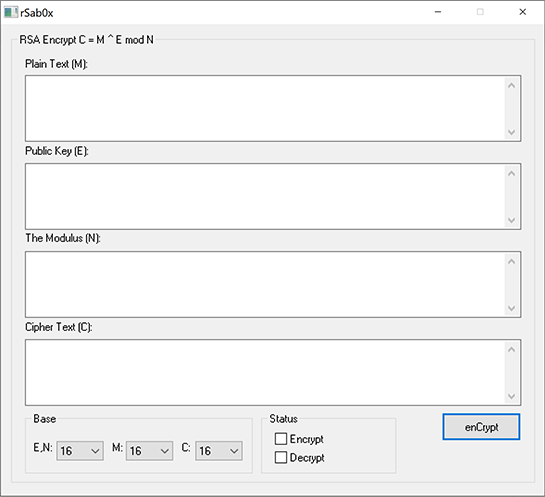
Task: Focus the Plain Text (M) input field
Action: tap(265, 108)
